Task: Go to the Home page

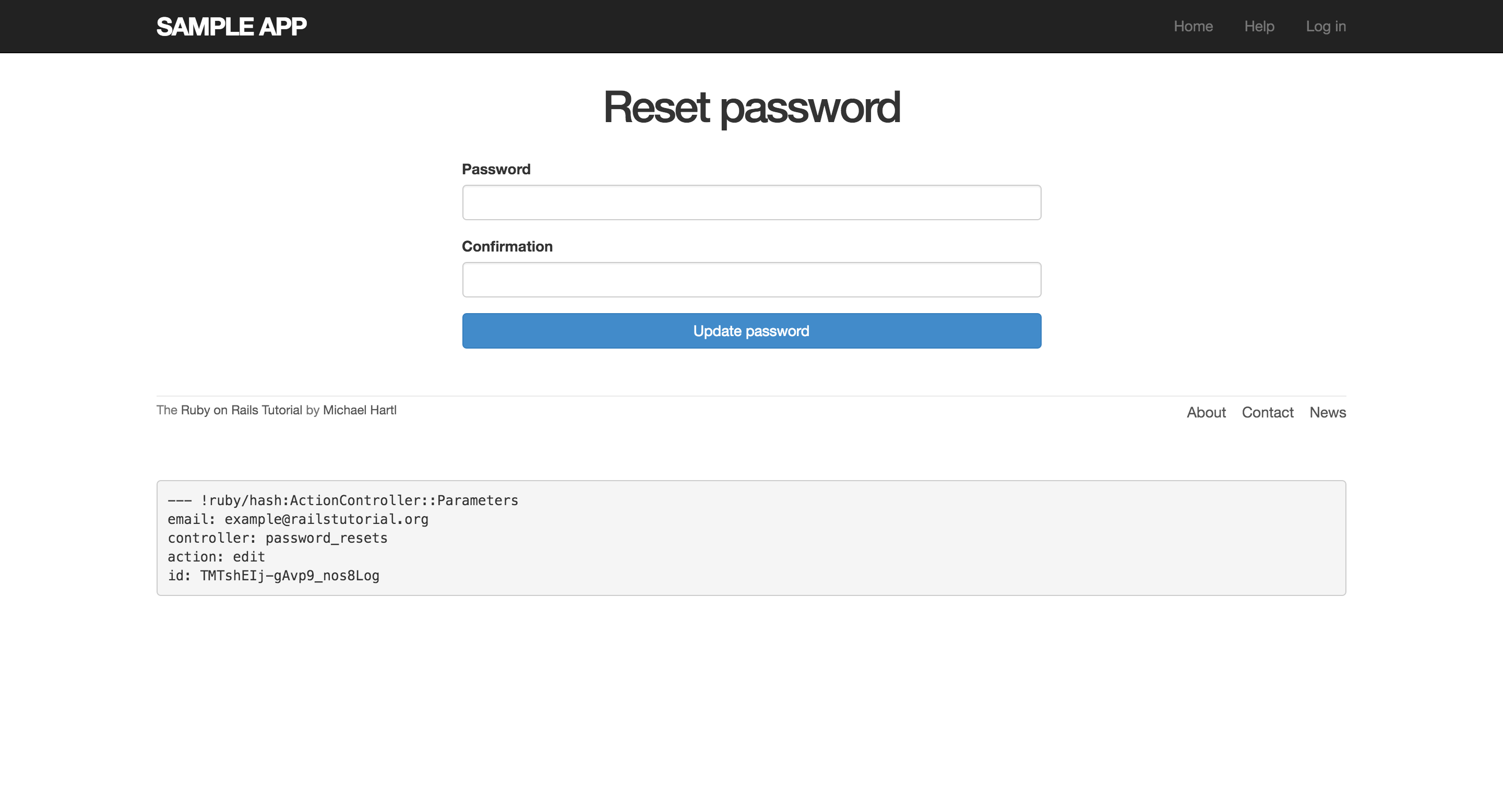Action: 1192,26
